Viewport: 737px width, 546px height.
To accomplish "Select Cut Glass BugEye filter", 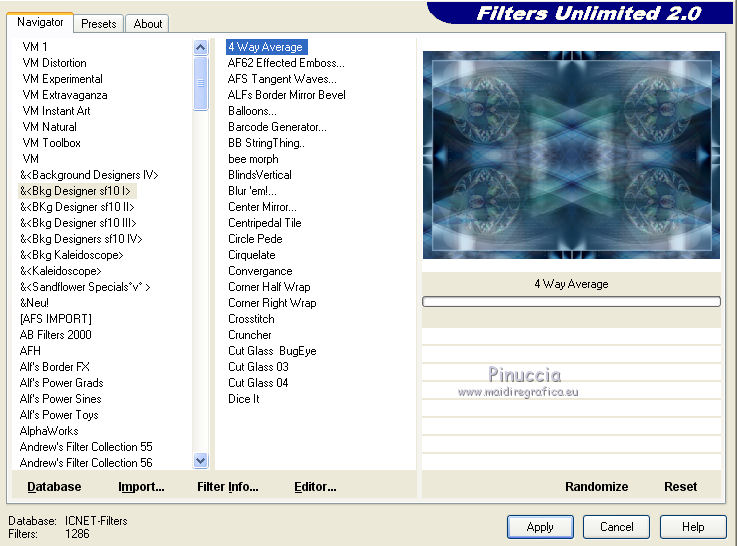I will pyautogui.click(x=272, y=351).
